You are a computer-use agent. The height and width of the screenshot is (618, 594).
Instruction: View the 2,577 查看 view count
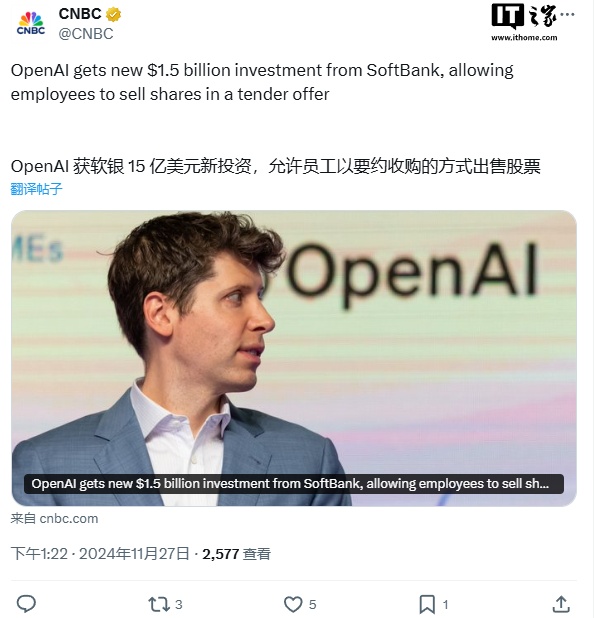click(236, 554)
